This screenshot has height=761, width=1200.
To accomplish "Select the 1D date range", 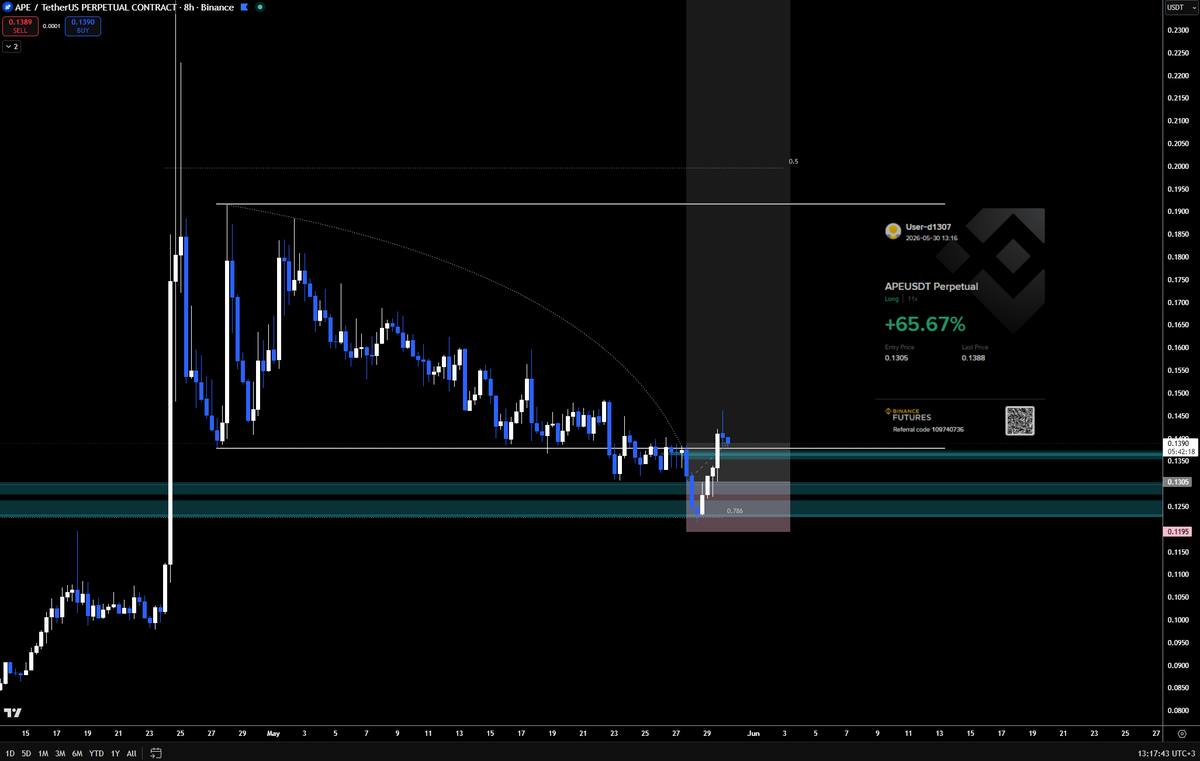I will [x=10, y=753].
